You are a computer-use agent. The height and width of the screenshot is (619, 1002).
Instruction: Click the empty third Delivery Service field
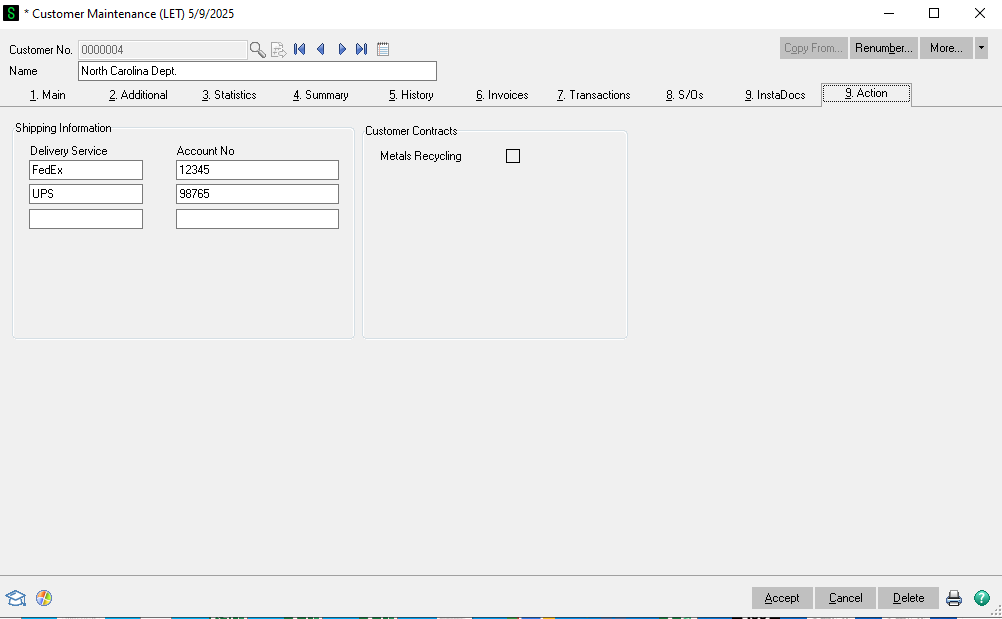86,219
